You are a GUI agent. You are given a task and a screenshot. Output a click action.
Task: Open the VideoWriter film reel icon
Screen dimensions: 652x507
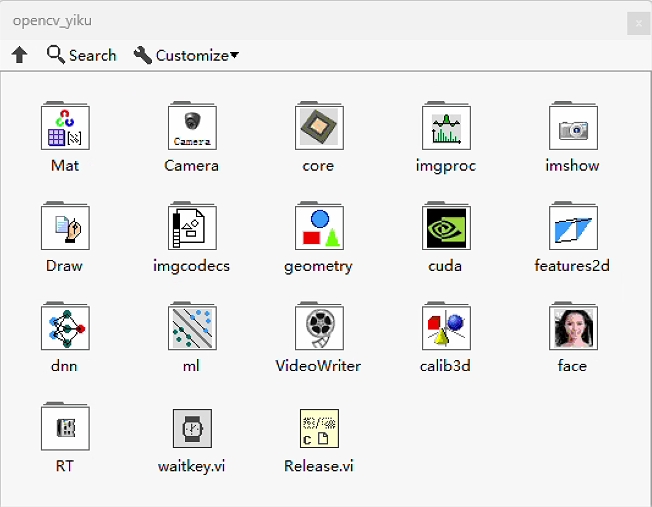pyautogui.click(x=319, y=327)
